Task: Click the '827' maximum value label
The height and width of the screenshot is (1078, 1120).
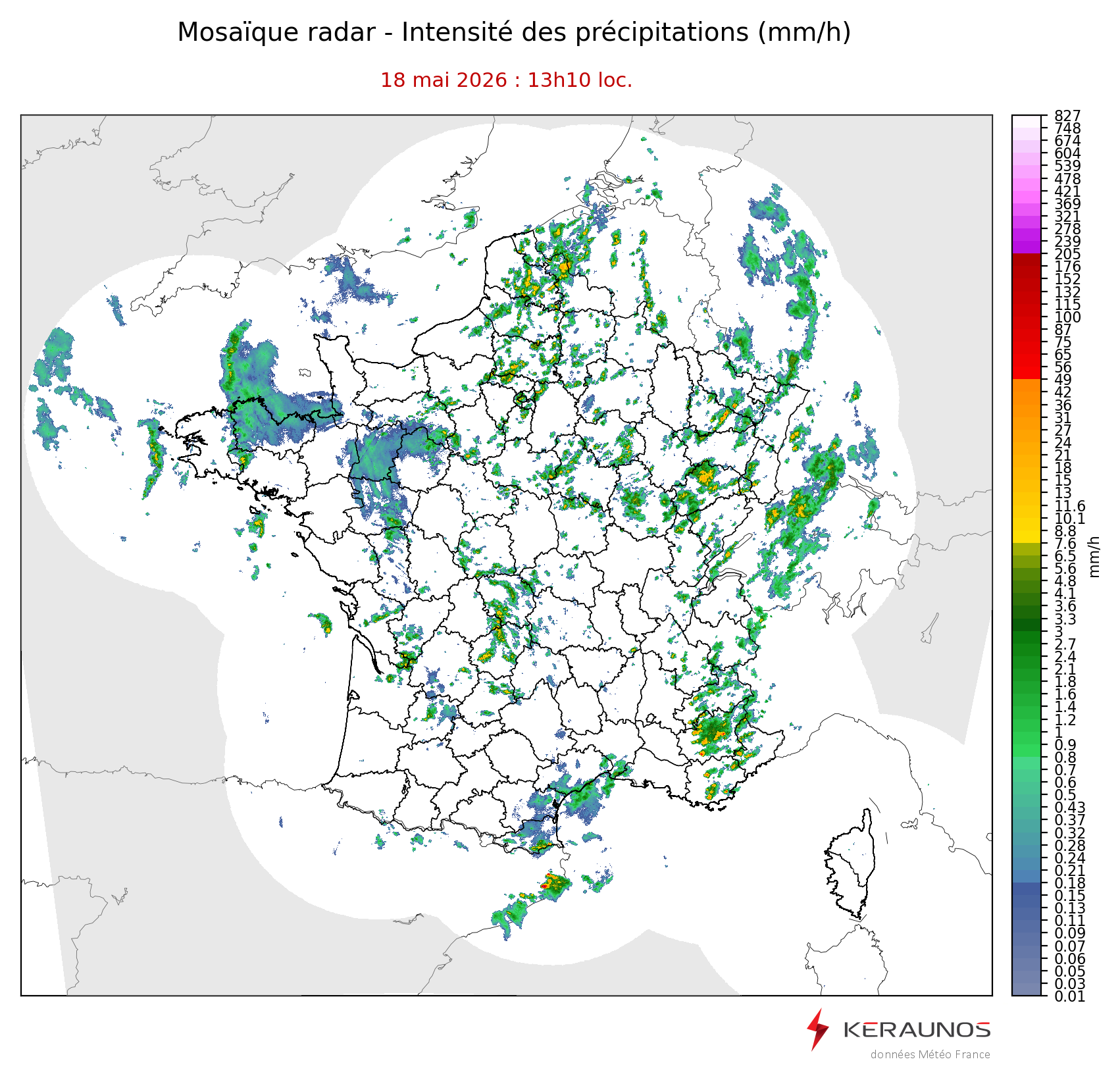Action: [x=1067, y=116]
